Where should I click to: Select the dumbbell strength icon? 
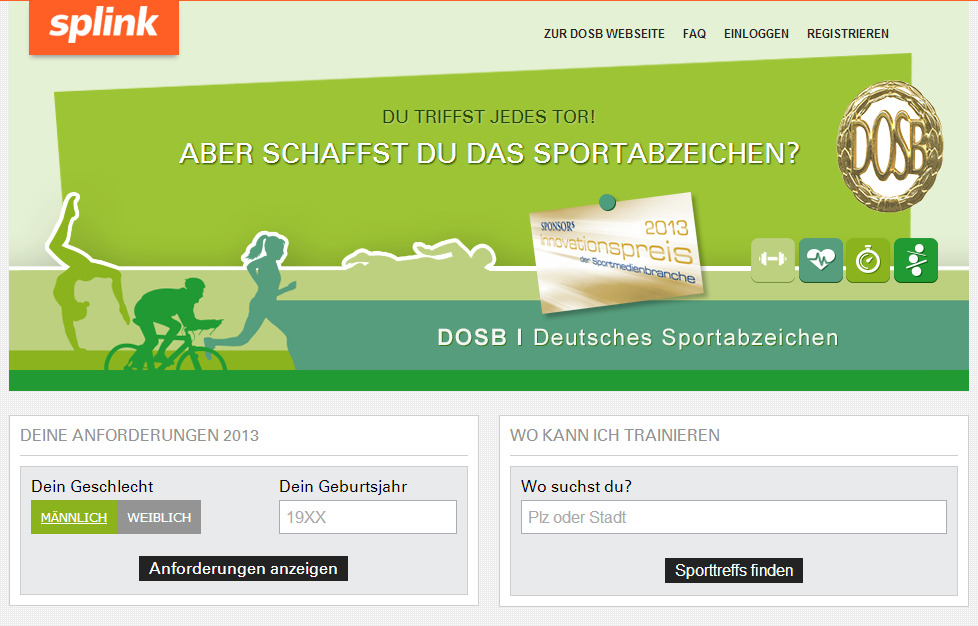pyautogui.click(x=773, y=260)
